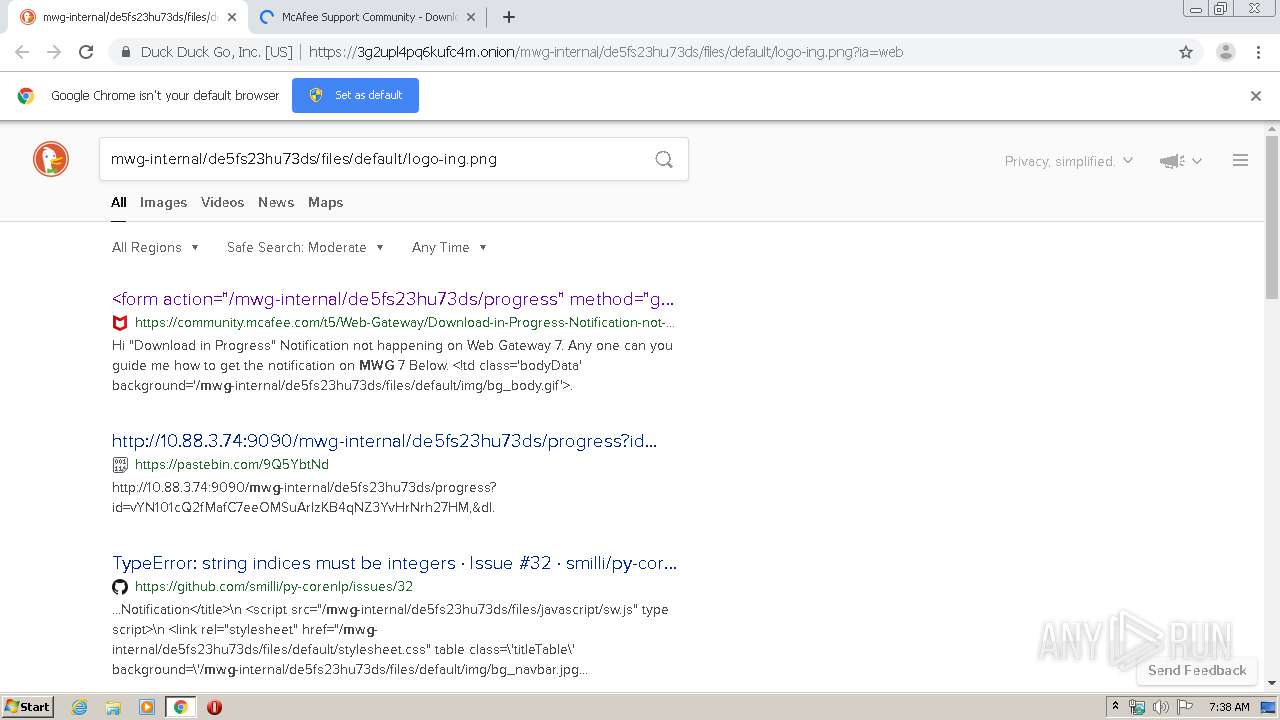The height and width of the screenshot is (720, 1280).
Task: Open the hamburger menu on DuckDuckGo
Action: click(1240, 160)
